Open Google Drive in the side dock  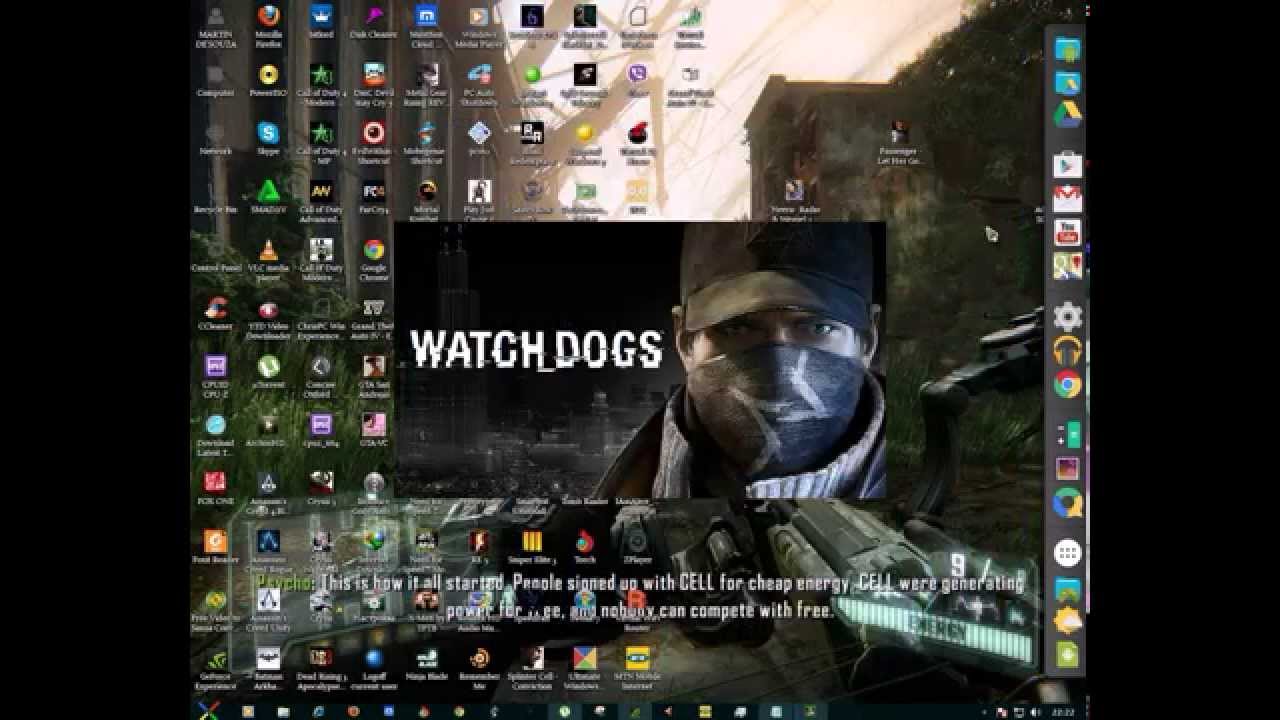[1066, 116]
